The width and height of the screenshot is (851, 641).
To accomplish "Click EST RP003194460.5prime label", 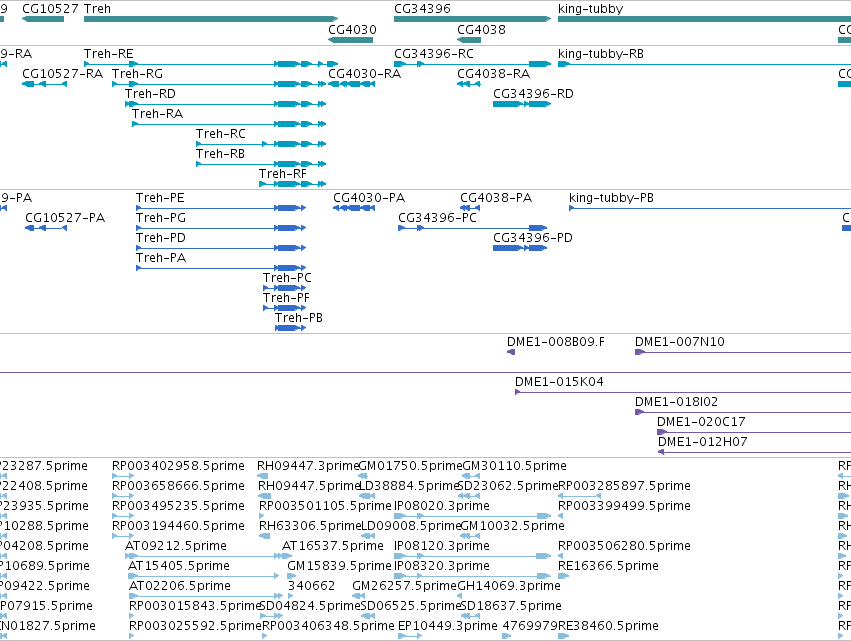I will tap(178, 526).
